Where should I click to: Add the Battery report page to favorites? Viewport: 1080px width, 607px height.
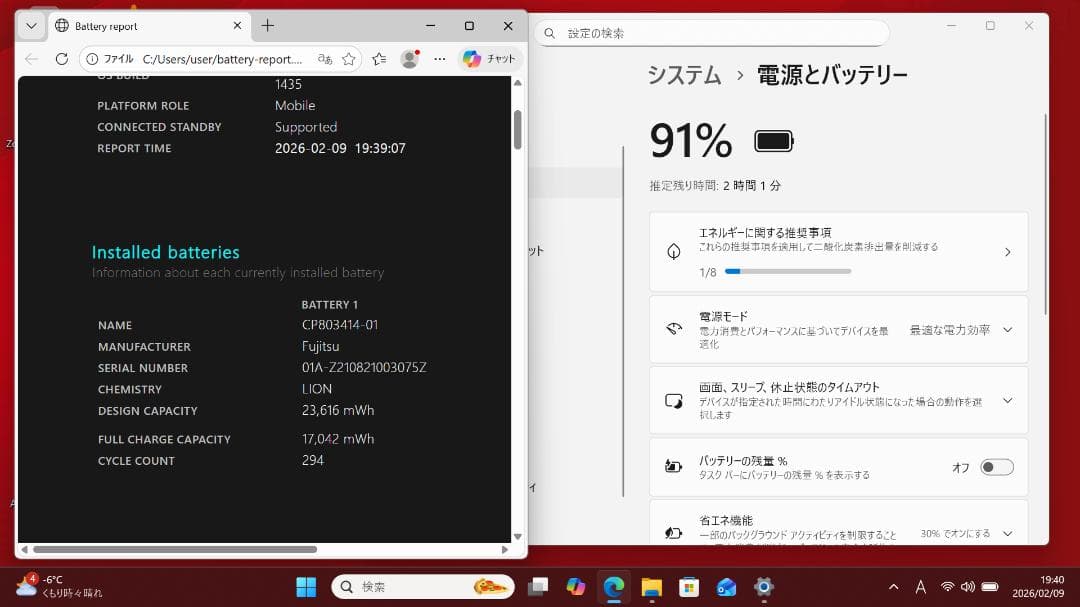348,59
